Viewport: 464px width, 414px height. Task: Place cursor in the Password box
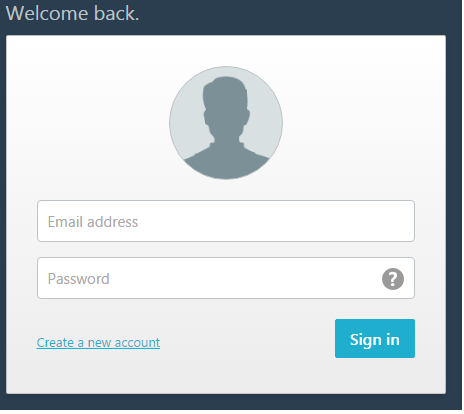(x=226, y=278)
